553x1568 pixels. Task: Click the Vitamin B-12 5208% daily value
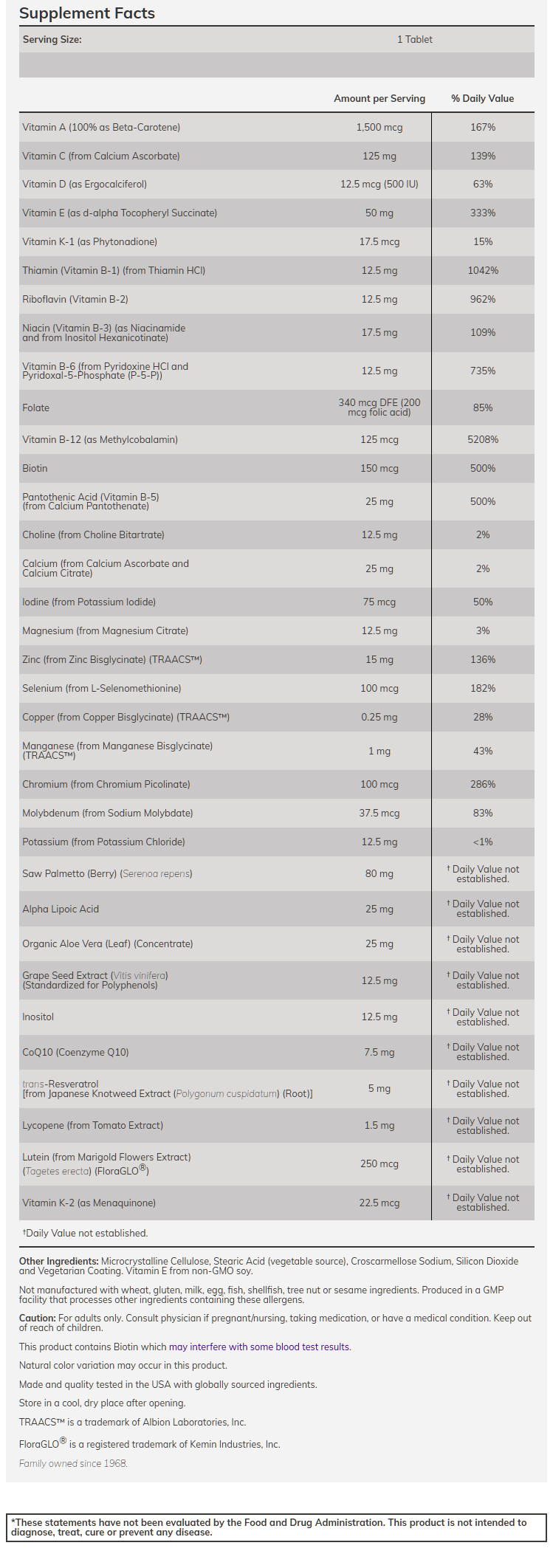click(x=483, y=440)
